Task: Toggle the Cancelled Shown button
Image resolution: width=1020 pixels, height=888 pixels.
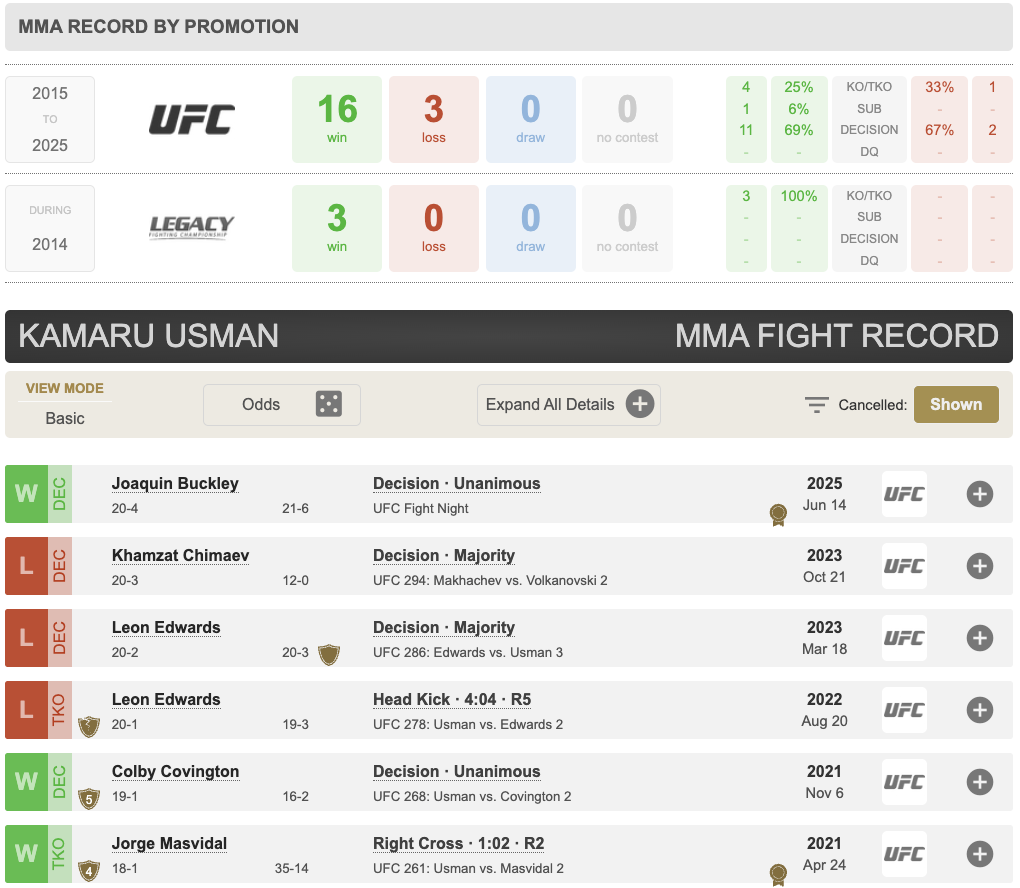Action: (x=955, y=404)
